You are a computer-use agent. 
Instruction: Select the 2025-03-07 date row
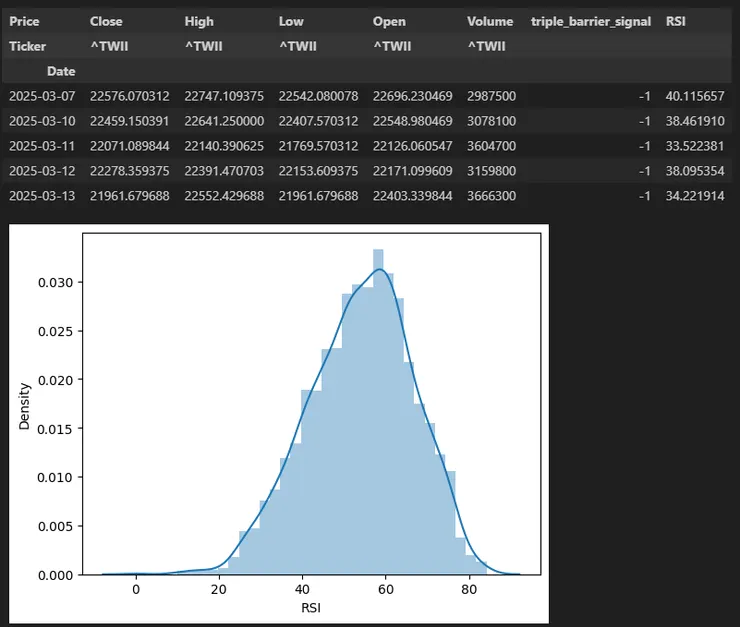click(42, 96)
